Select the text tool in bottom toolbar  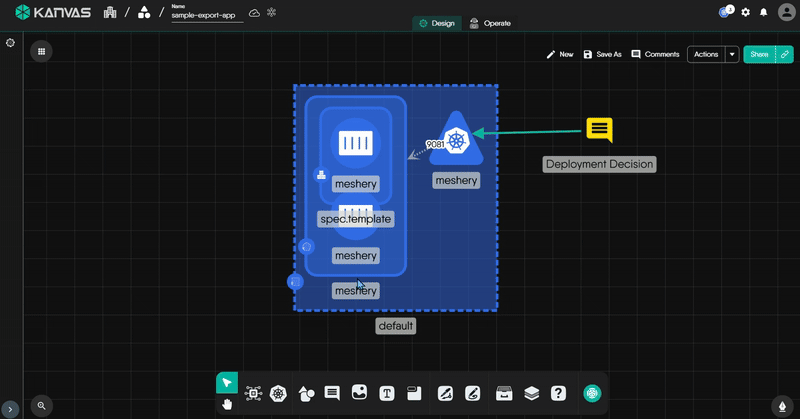click(387, 394)
